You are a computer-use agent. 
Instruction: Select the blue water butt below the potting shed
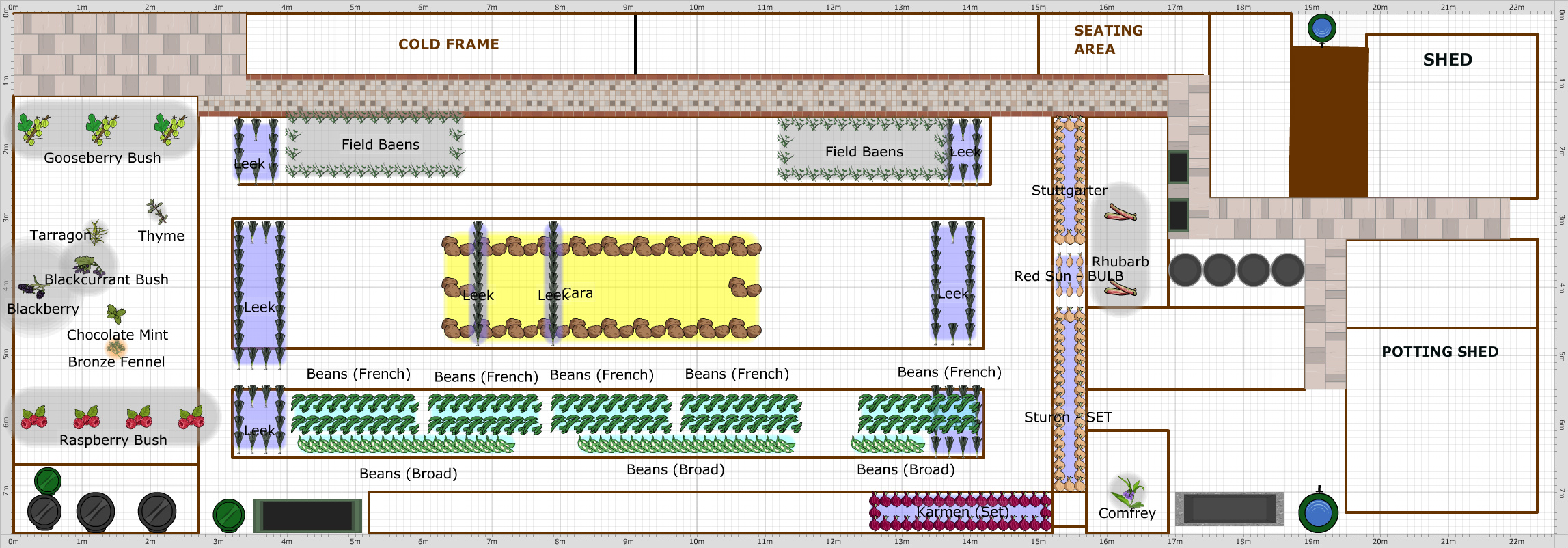[1319, 512]
